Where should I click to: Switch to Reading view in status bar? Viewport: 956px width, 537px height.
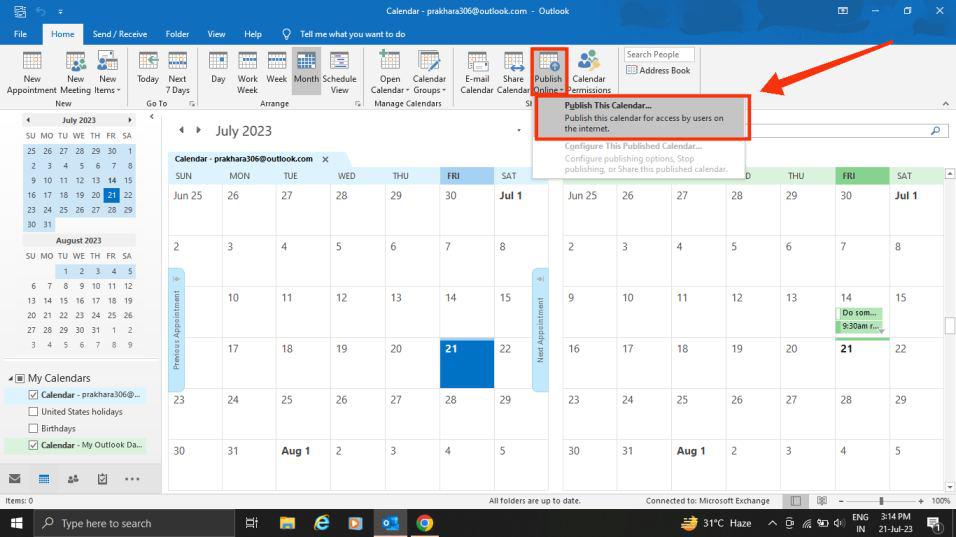click(x=822, y=501)
